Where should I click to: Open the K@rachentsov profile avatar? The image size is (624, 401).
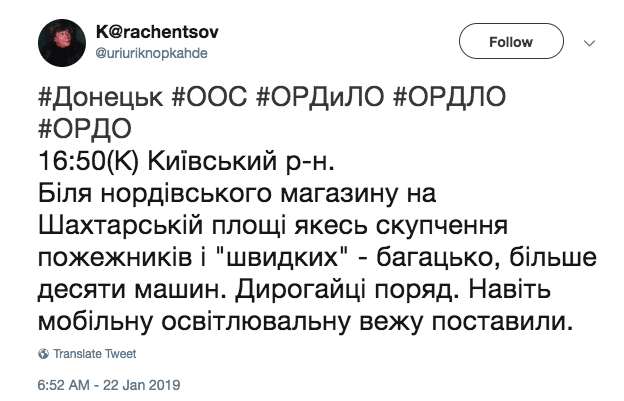click(62, 43)
